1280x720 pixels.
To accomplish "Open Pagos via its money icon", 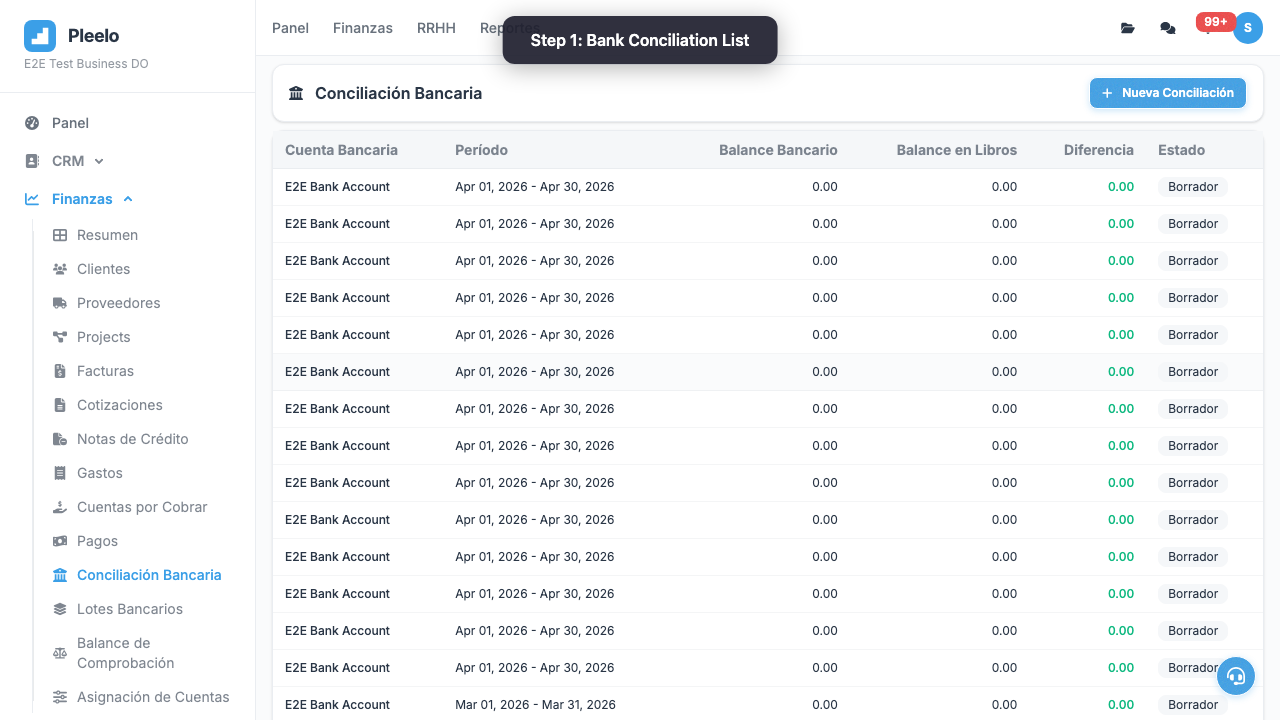I will [60, 541].
